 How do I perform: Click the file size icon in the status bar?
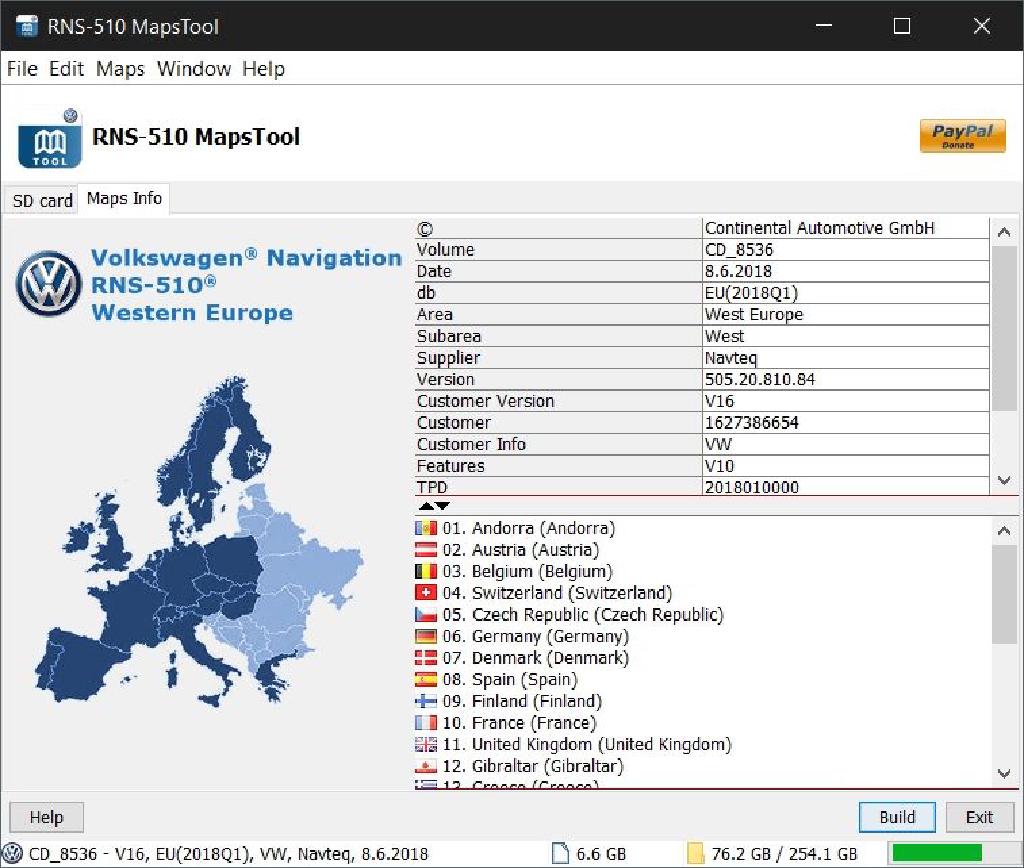pyautogui.click(x=560, y=853)
